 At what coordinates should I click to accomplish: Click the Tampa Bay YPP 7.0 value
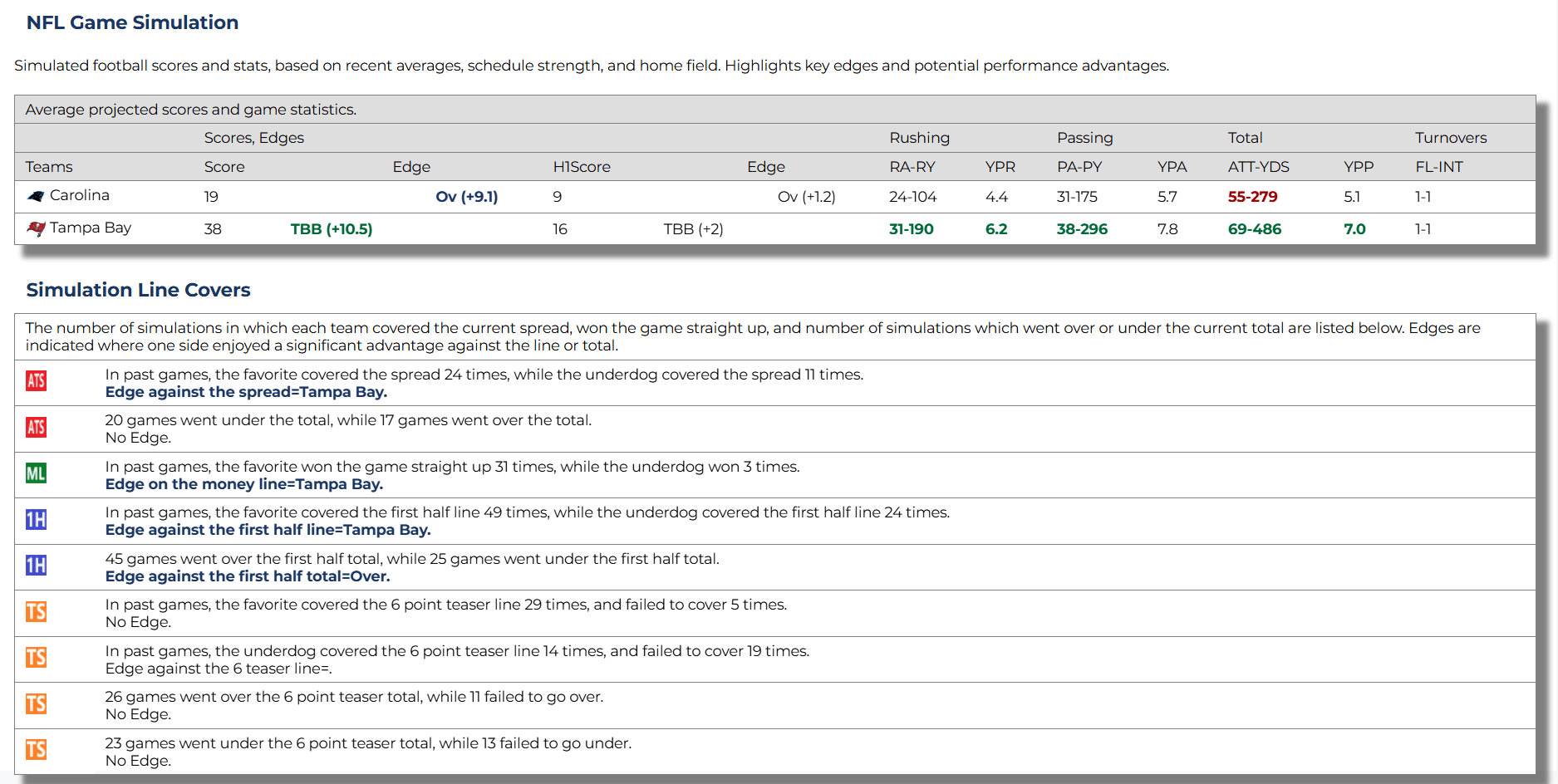[1354, 229]
